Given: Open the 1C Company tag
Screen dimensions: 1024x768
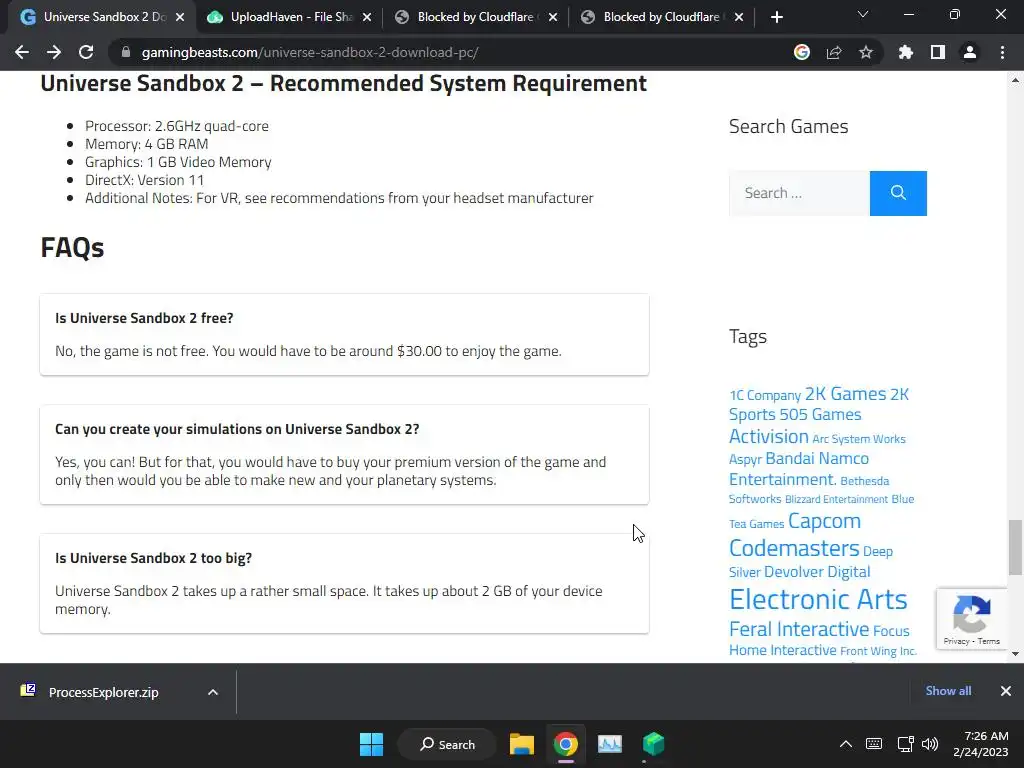Looking at the screenshot, I should [765, 395].
